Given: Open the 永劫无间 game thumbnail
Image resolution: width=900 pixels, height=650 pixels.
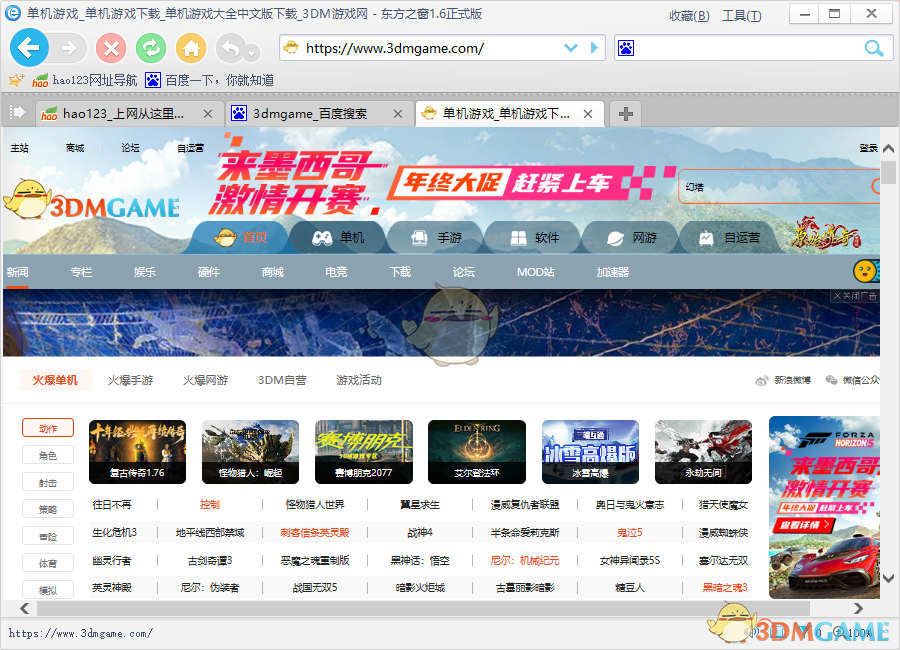Looking at the screenshot, I should (x=703, y=452).
